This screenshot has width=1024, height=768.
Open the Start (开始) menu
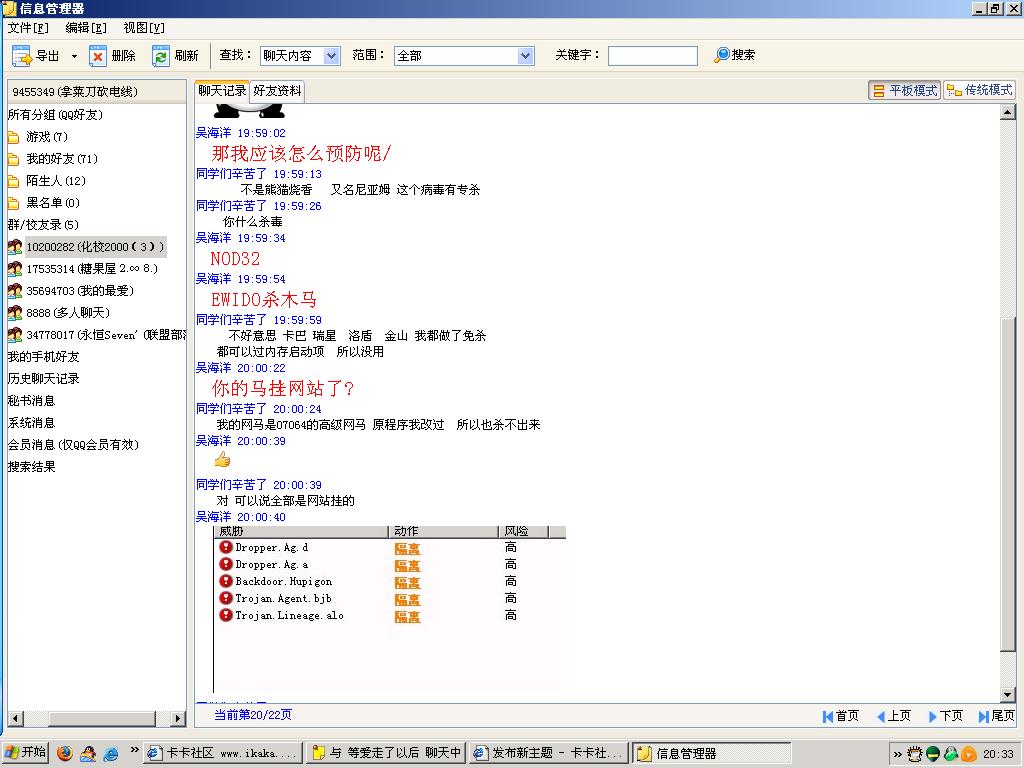coord(25,753)
